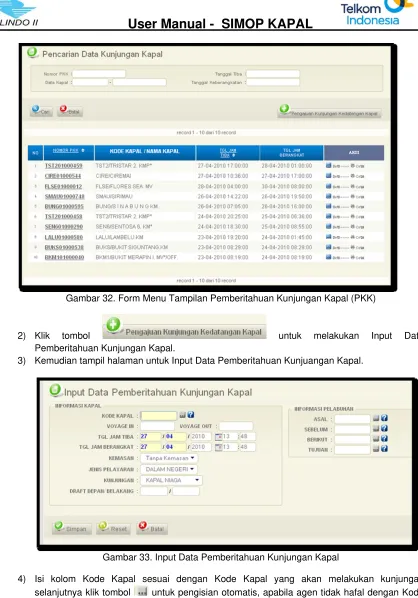This screenshot has width=418, height=598.
Task: Click the day field of Tgl Jam Tiba
Action: coord(151,436)
